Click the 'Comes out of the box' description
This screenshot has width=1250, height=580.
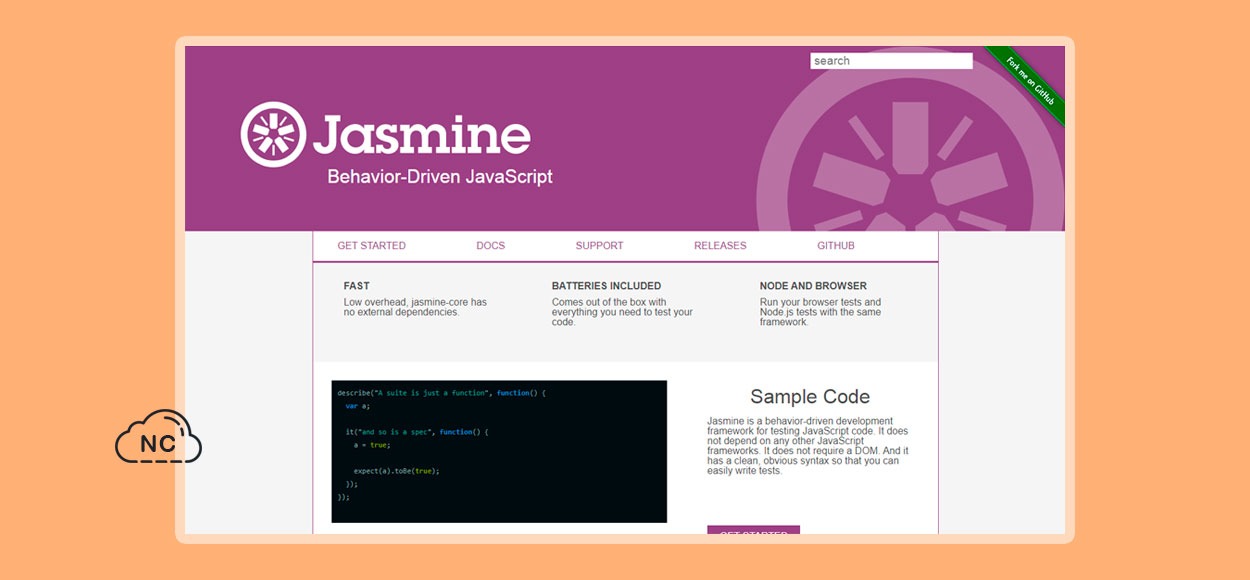point(622,312)
